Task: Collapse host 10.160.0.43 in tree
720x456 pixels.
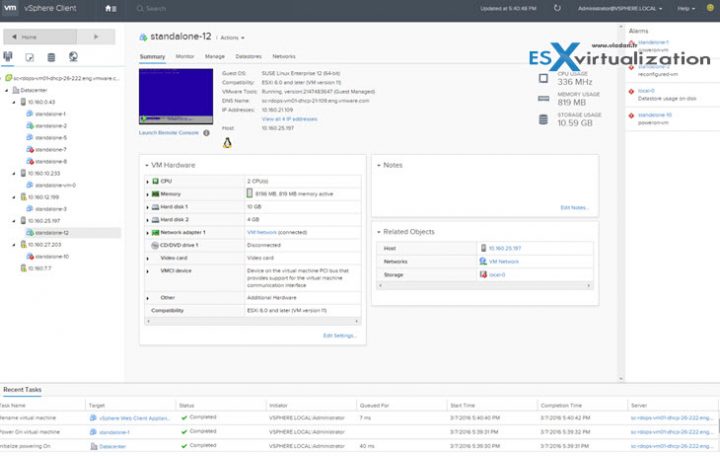Action: point(14,102)
